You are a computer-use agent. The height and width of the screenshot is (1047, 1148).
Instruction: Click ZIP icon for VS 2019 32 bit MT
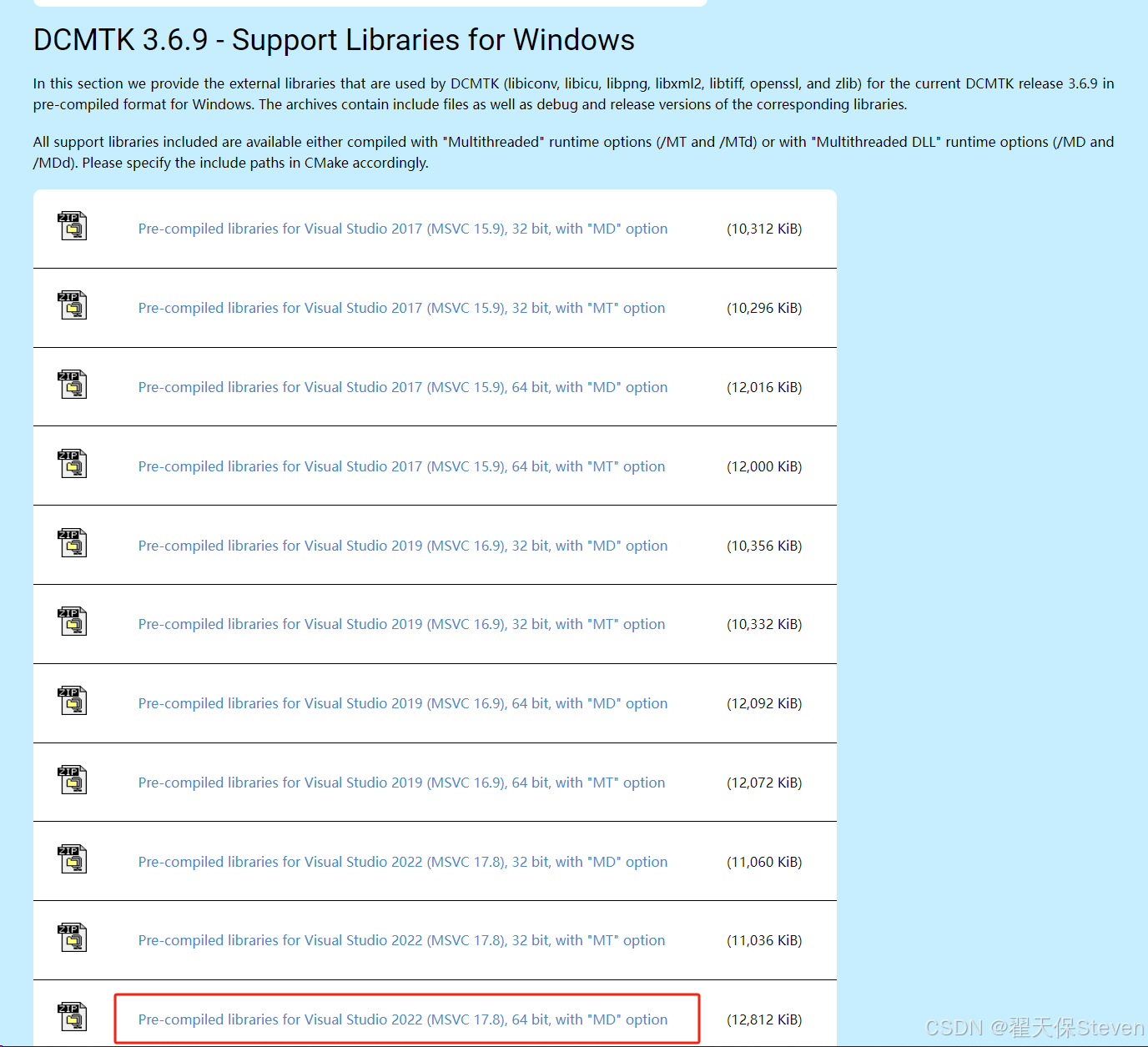pos(73,622)
